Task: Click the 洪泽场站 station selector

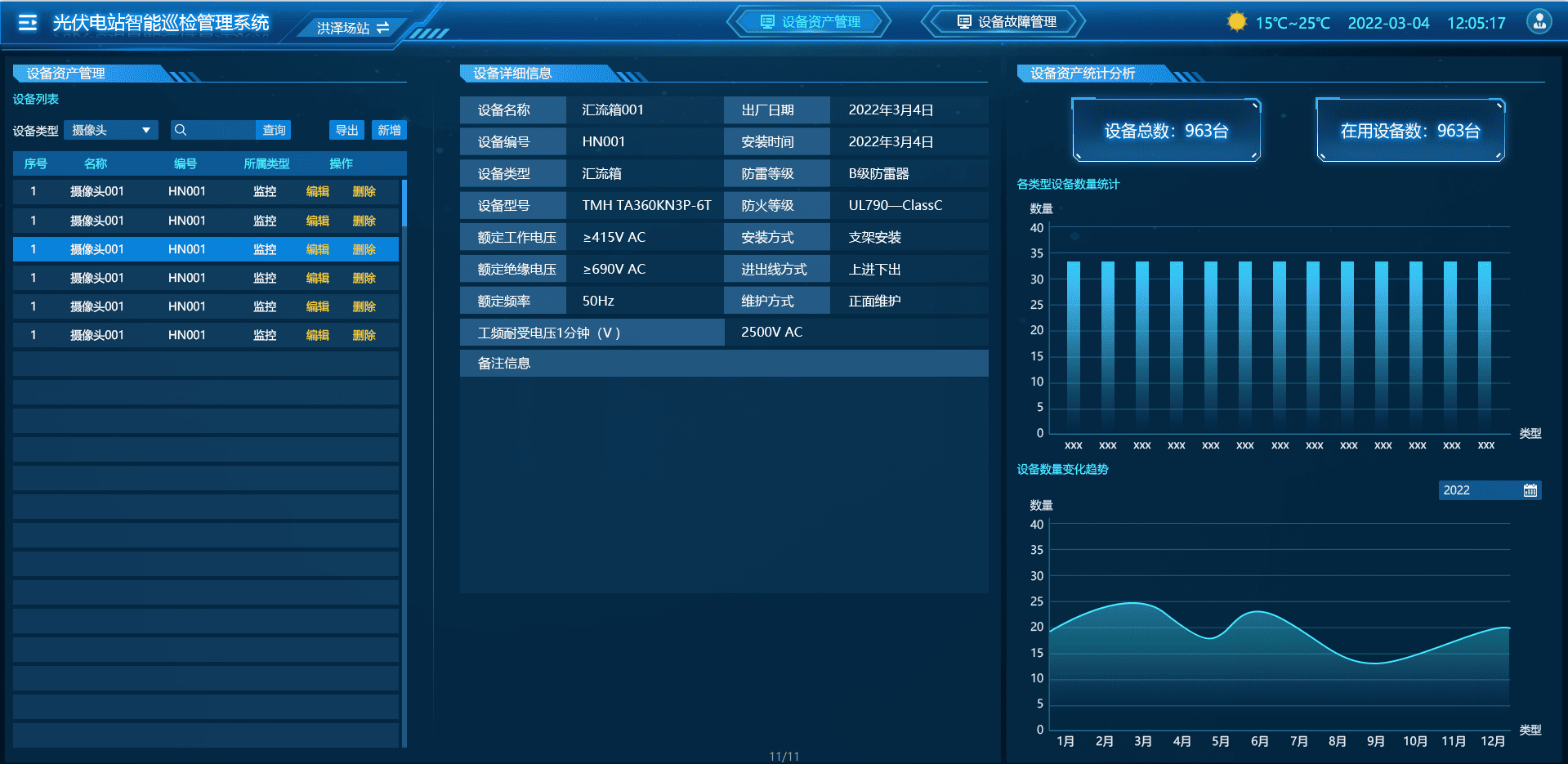Action: (352, 28)
